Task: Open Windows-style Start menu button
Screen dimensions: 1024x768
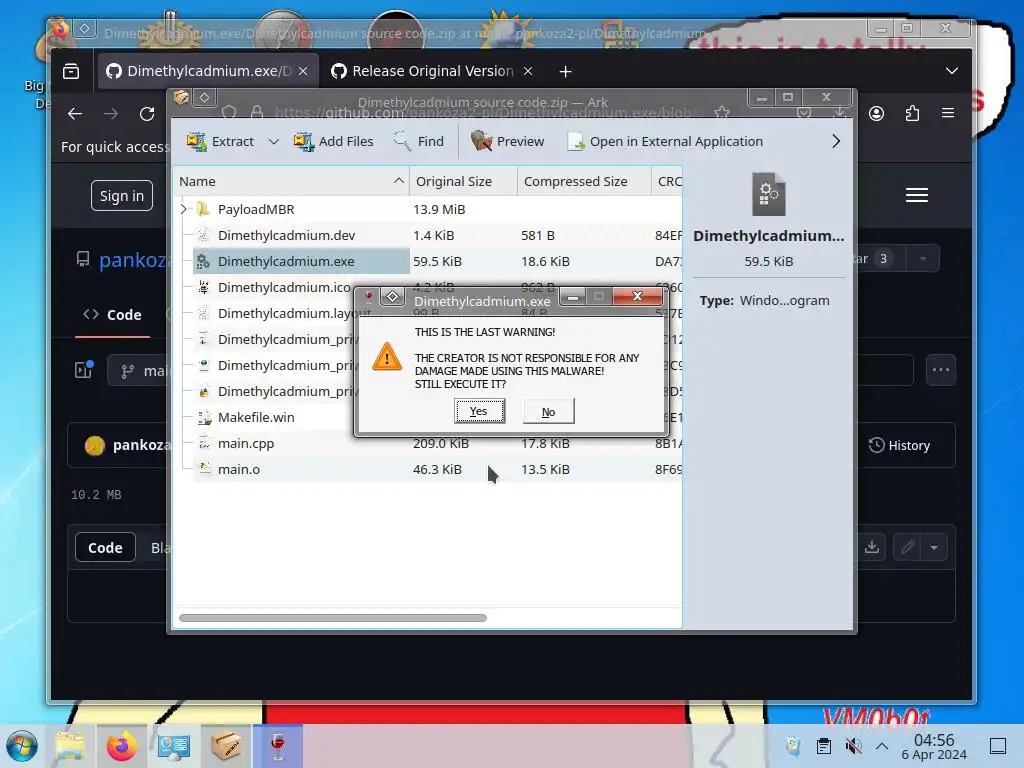Action: [23, 746]
